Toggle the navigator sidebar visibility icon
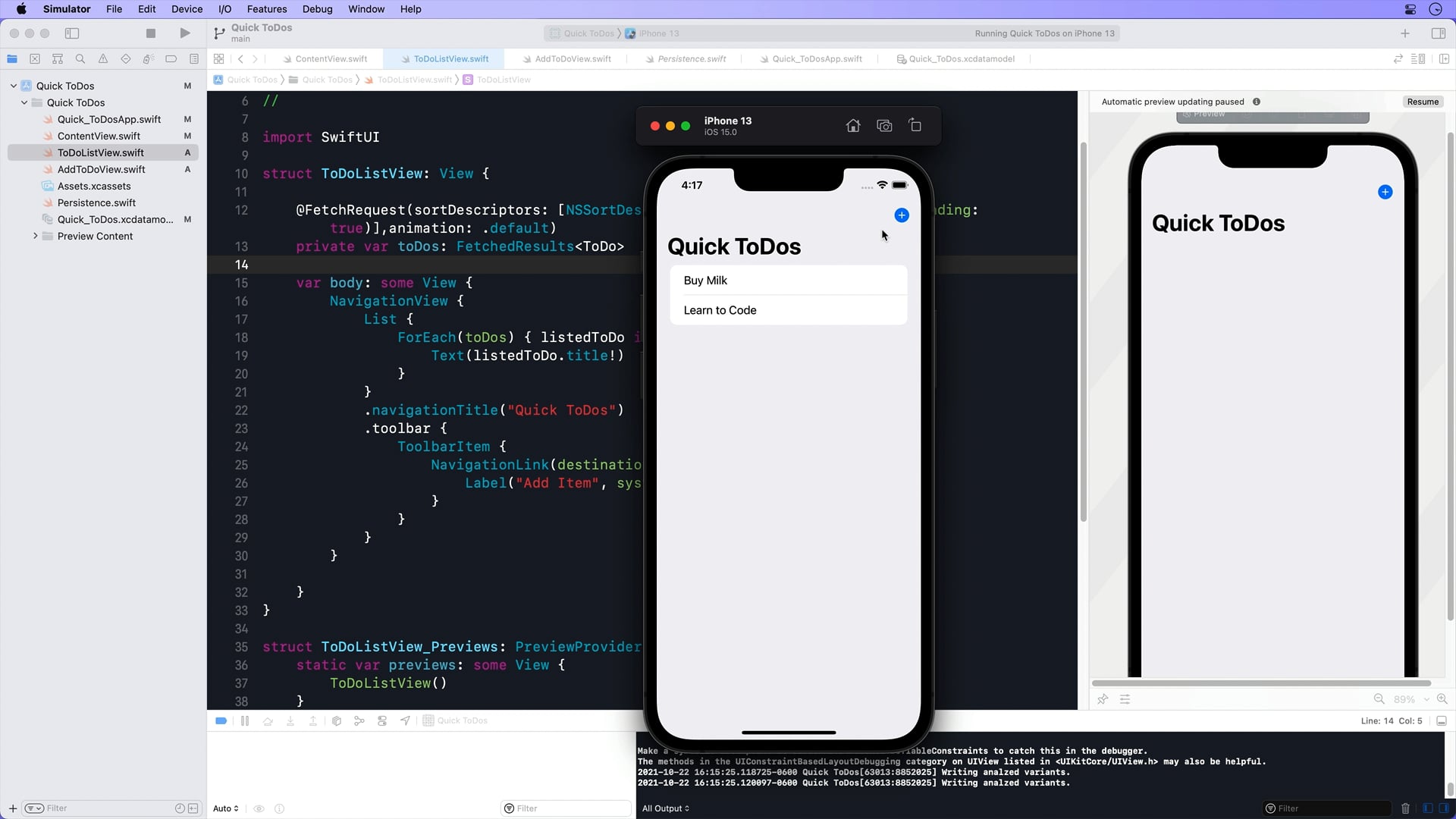Image resolution: width=1456 pixels, height=819 pixels. pyautogui.click(x=72, y=33)
